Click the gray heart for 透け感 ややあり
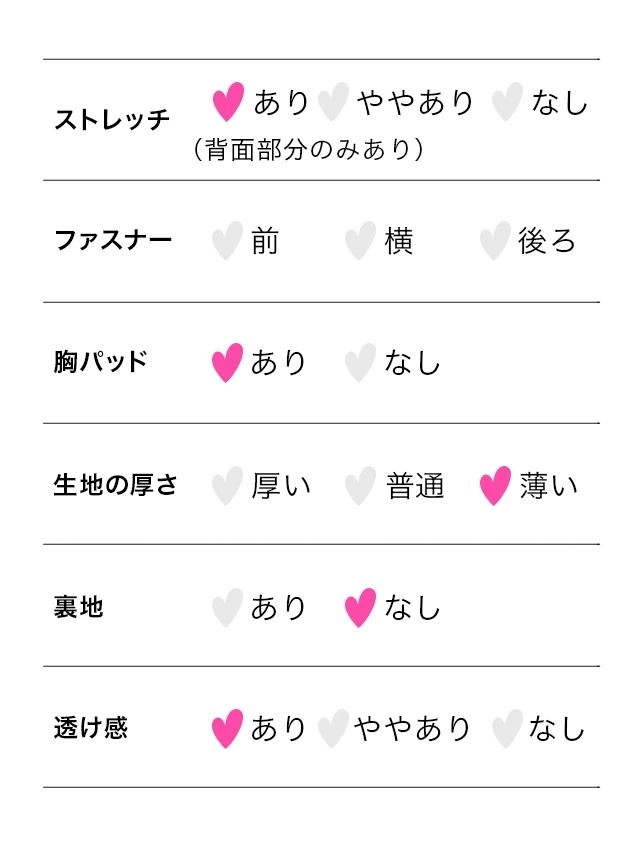This screenshot has height=854, width=640. pyautogui.click(x=333, y=729)
